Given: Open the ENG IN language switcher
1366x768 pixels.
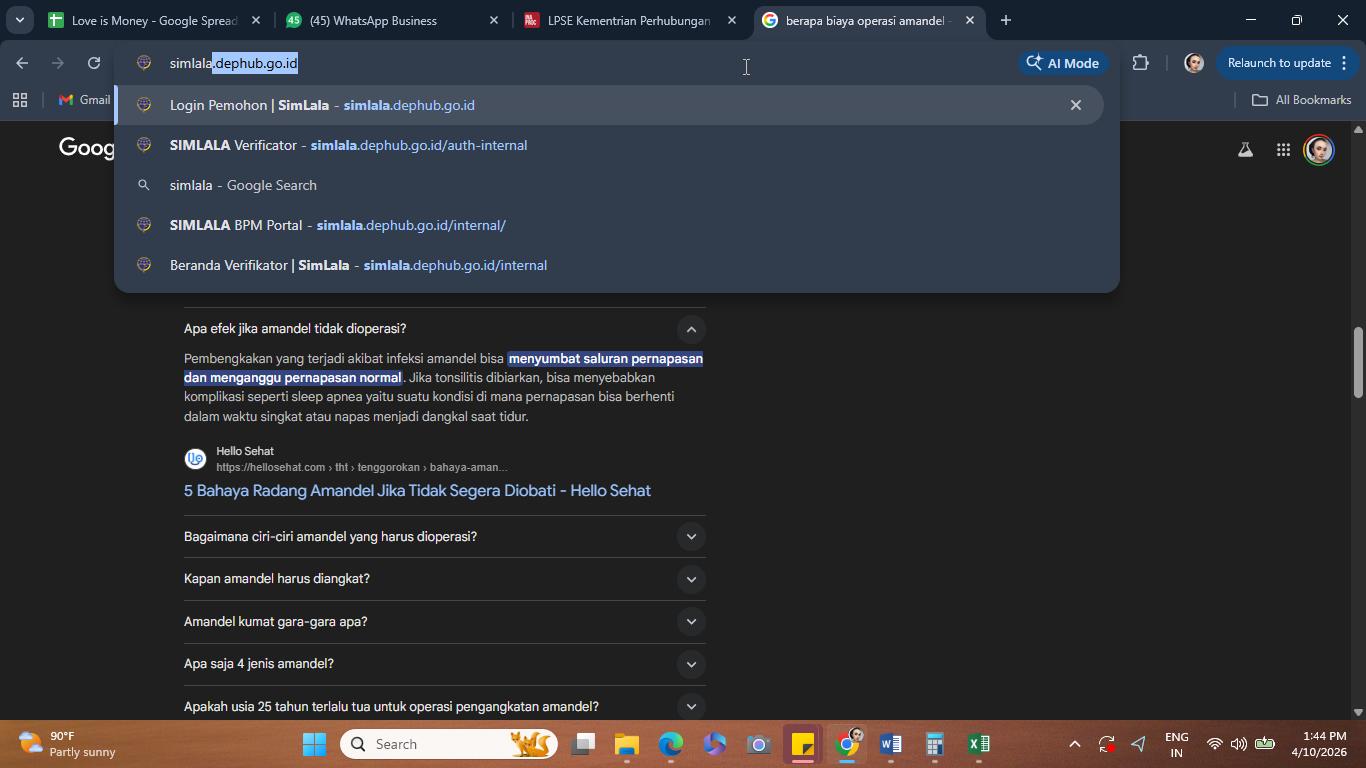Looking at the screenshot, I should click(x=1177, y=744).
